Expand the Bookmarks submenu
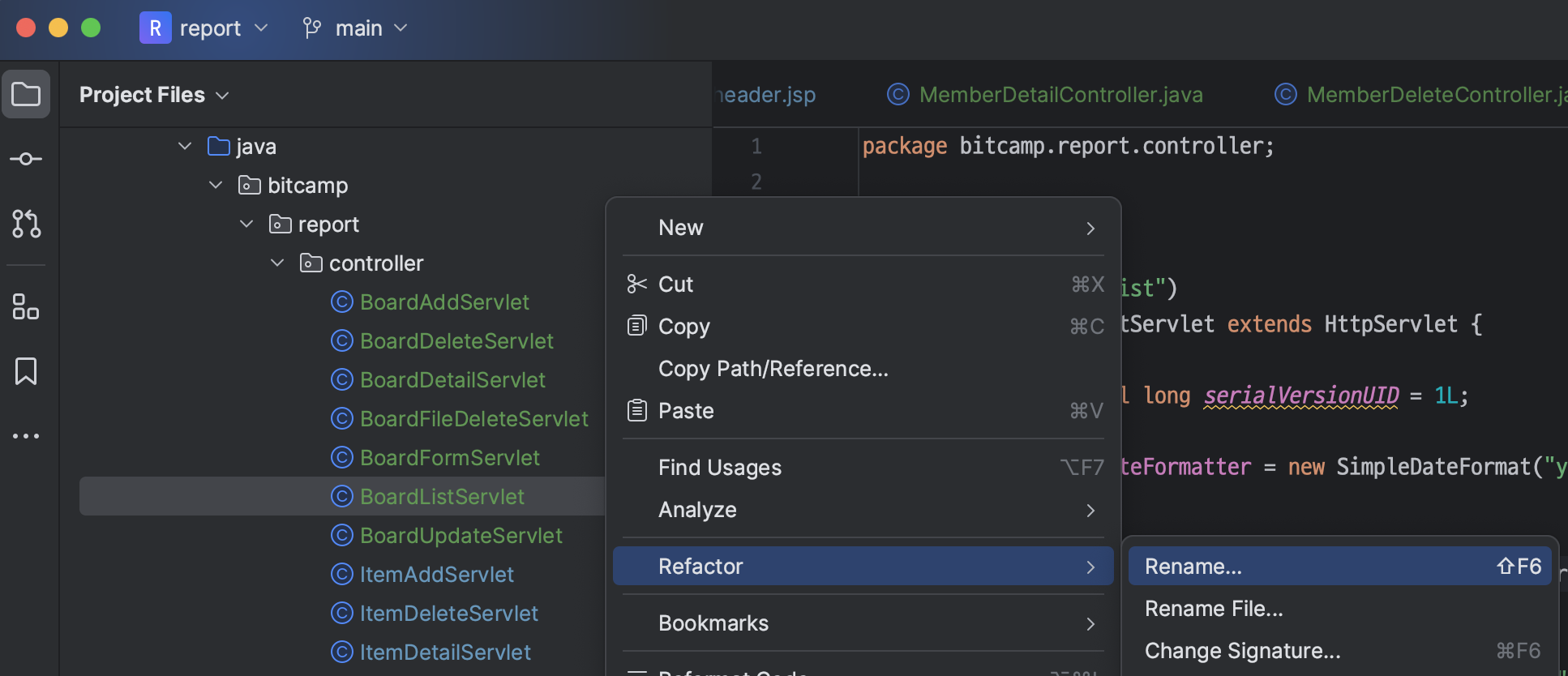This screenshot has height=676, width=1568. coord(863,623)
